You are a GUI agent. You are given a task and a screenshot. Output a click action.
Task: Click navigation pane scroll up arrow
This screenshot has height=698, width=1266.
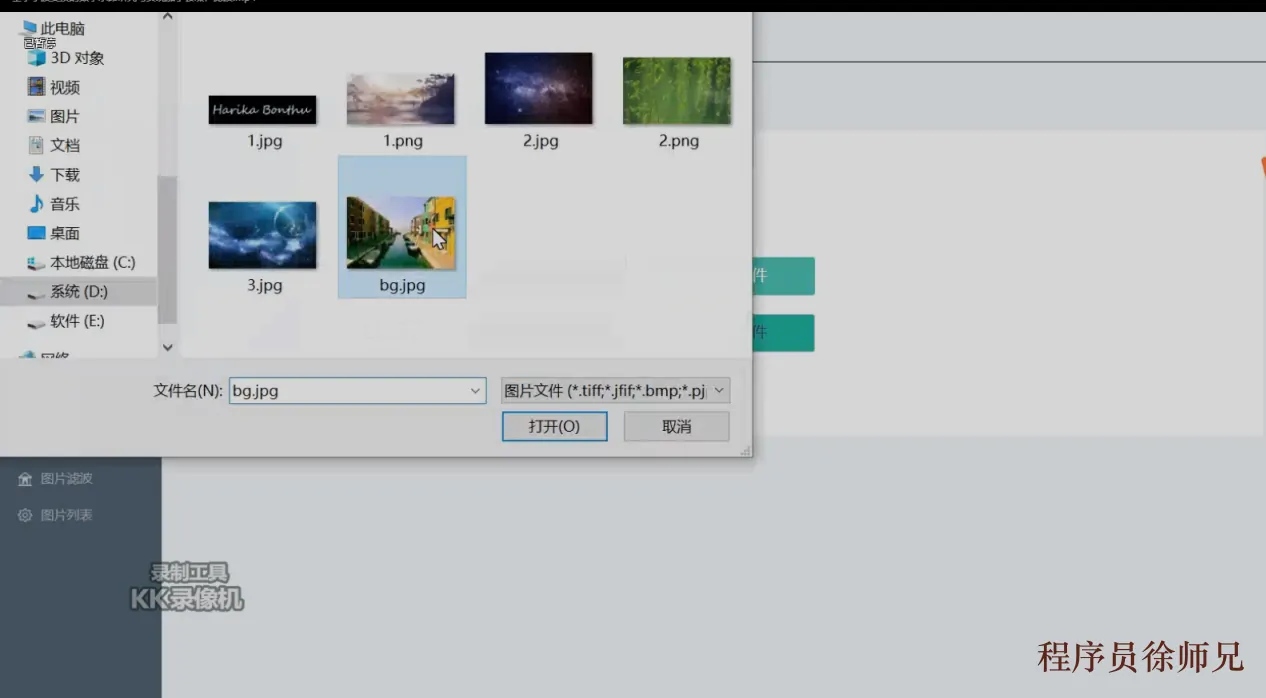tap(167, 16)
